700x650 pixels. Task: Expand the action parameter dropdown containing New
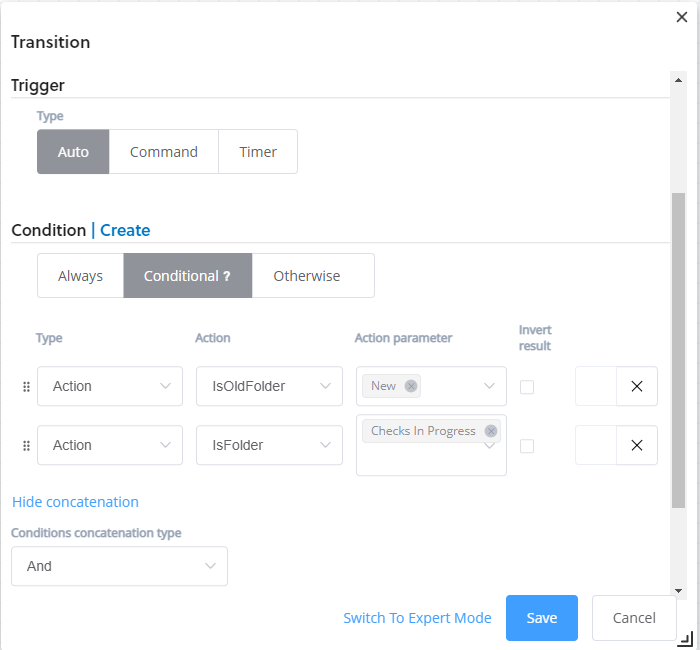489,386
